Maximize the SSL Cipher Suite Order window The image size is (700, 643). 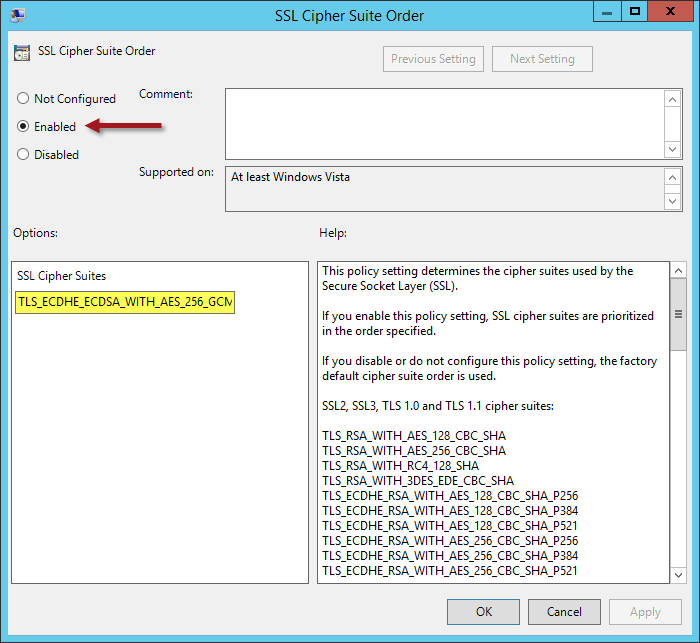(x=634, y=14)
